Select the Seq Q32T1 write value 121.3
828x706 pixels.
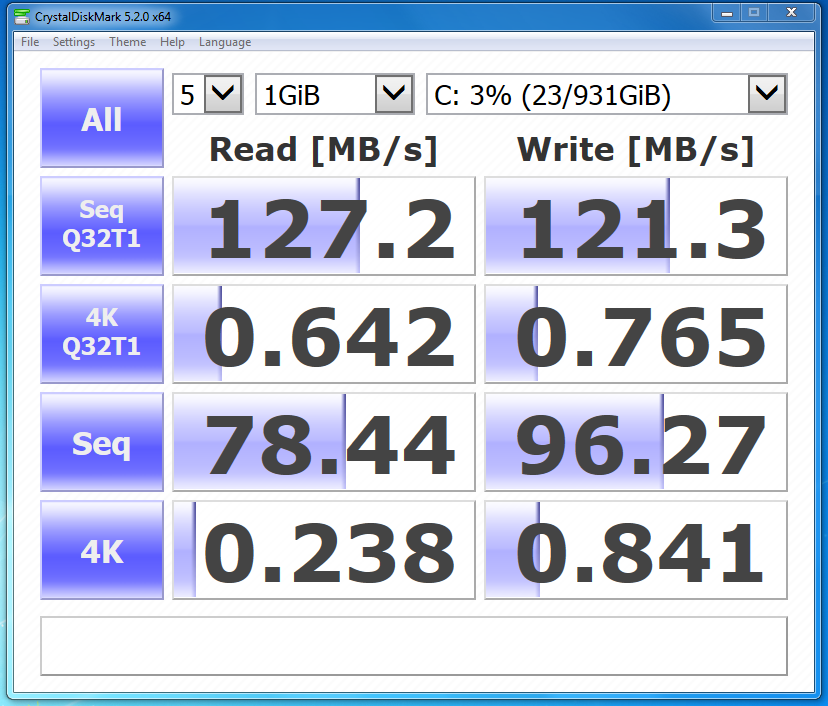(x=636, y=226)
